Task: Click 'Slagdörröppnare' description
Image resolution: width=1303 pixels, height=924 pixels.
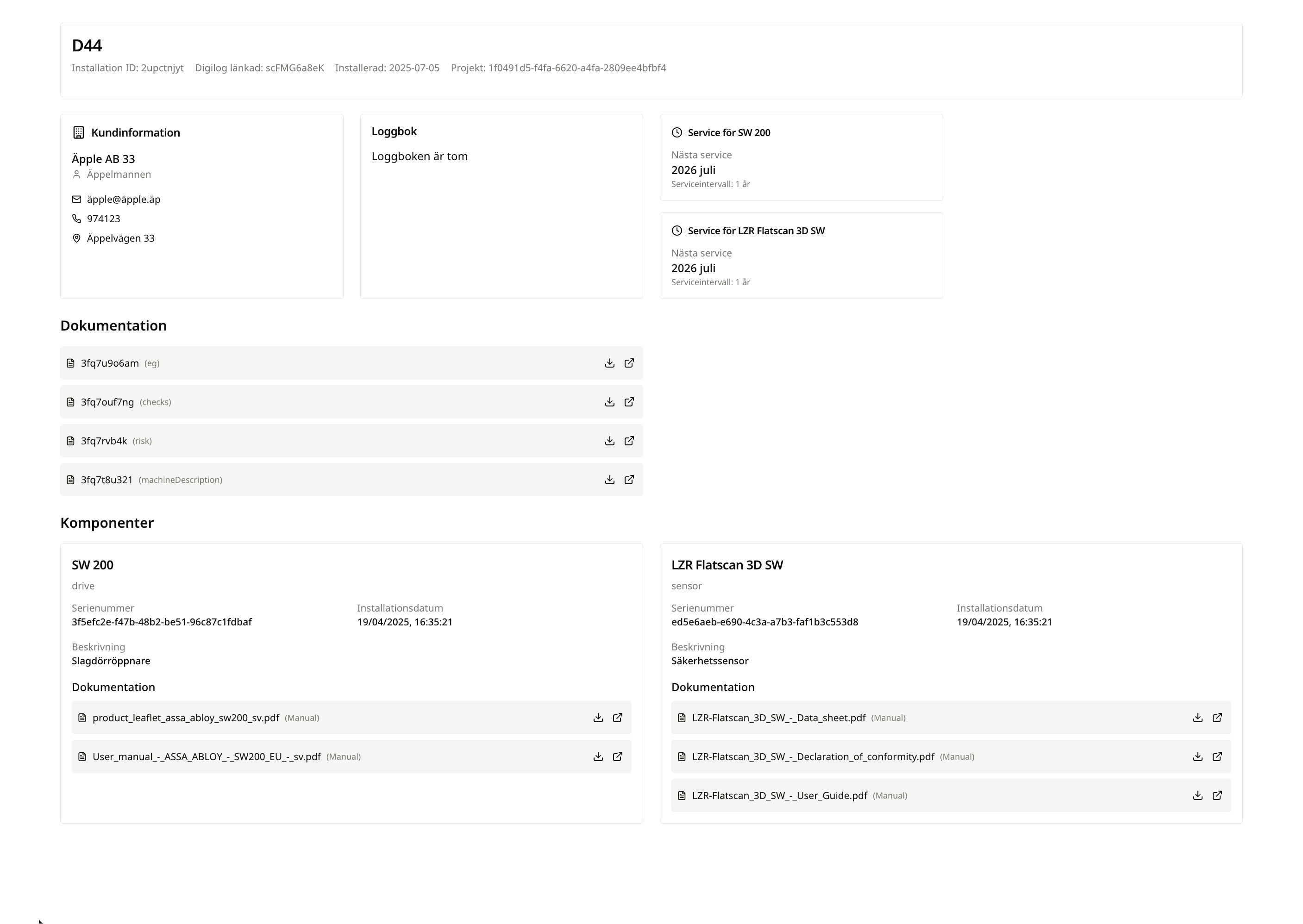Action: coord(111,661)
